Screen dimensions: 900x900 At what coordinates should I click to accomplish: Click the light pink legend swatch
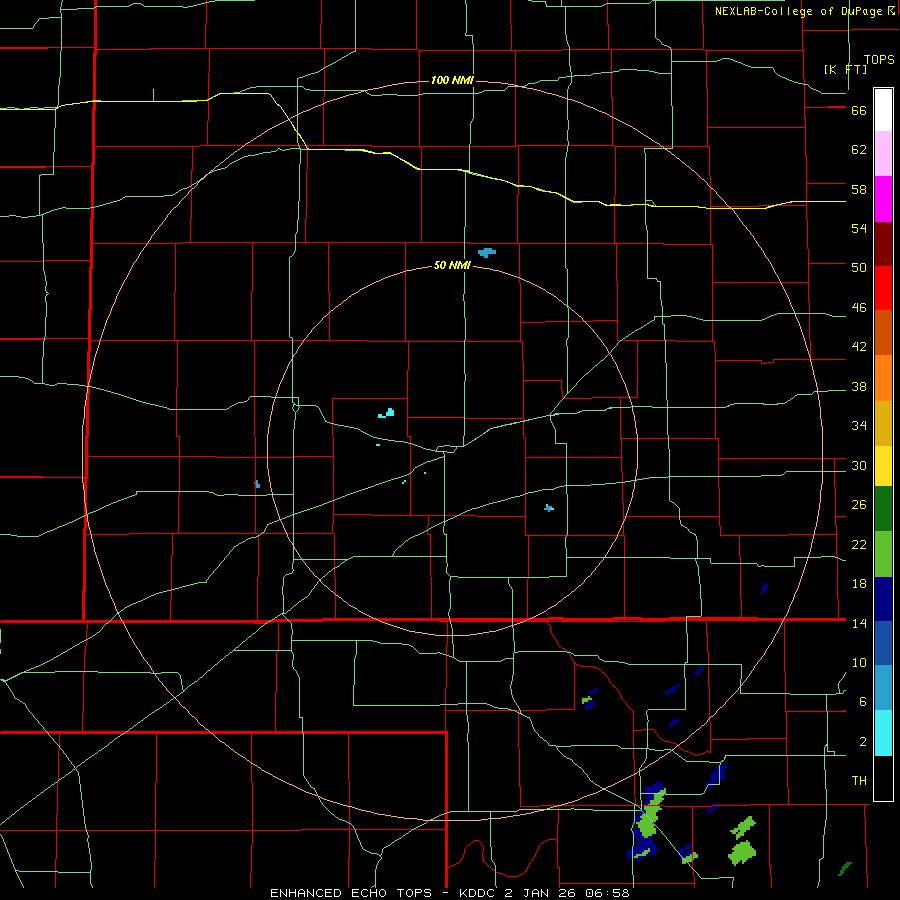(x=883, y=154)
